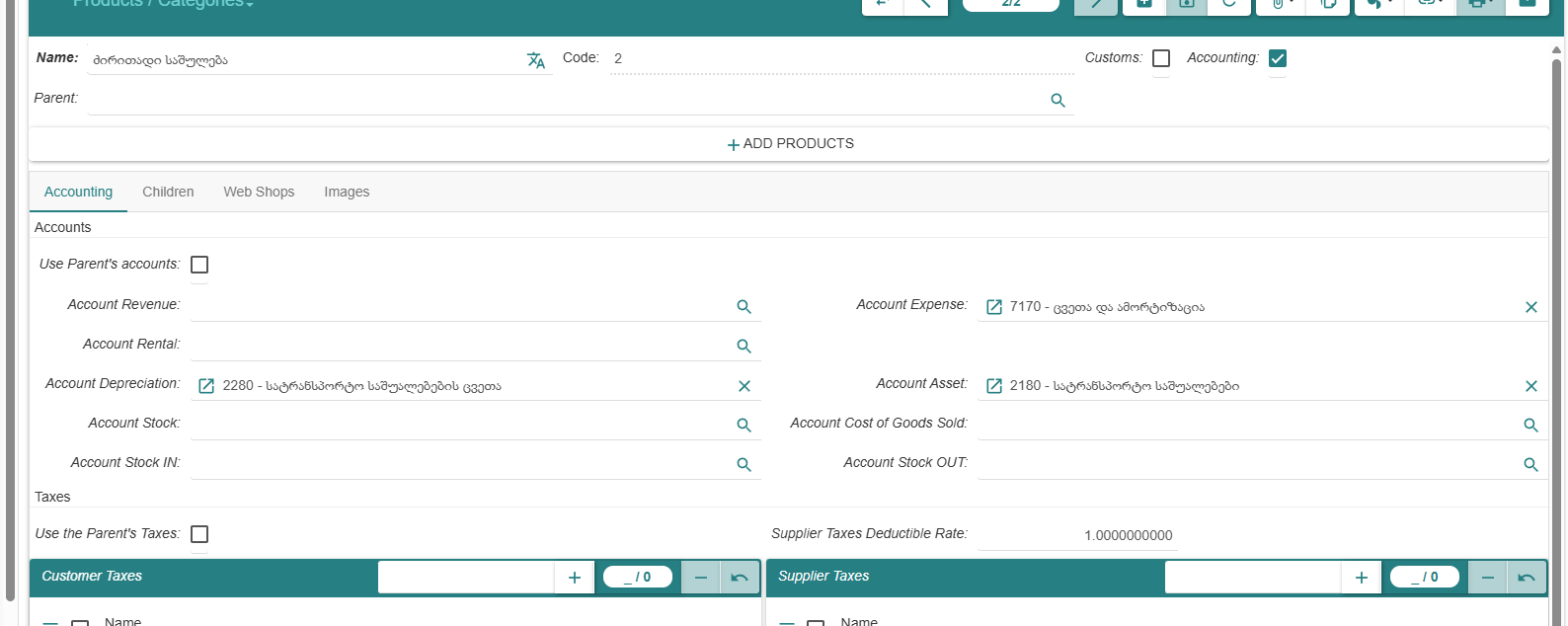Open linked account 2280 in Account Depreciation
Viewport: 1568px width, 626px height.
[x=206, y=386]
